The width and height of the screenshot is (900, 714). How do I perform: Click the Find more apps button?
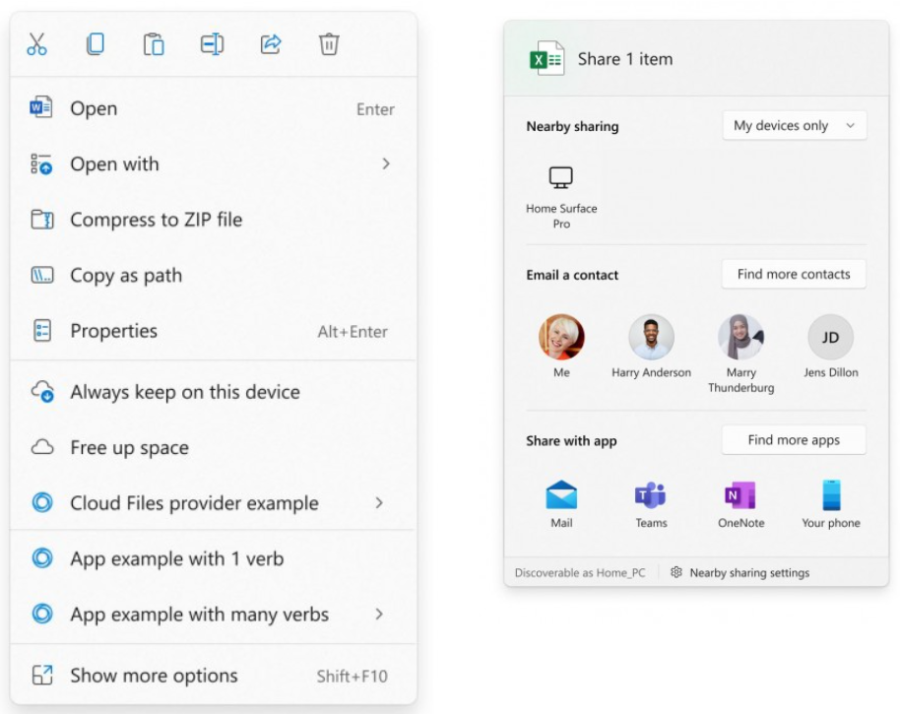(x=794, y=440)
